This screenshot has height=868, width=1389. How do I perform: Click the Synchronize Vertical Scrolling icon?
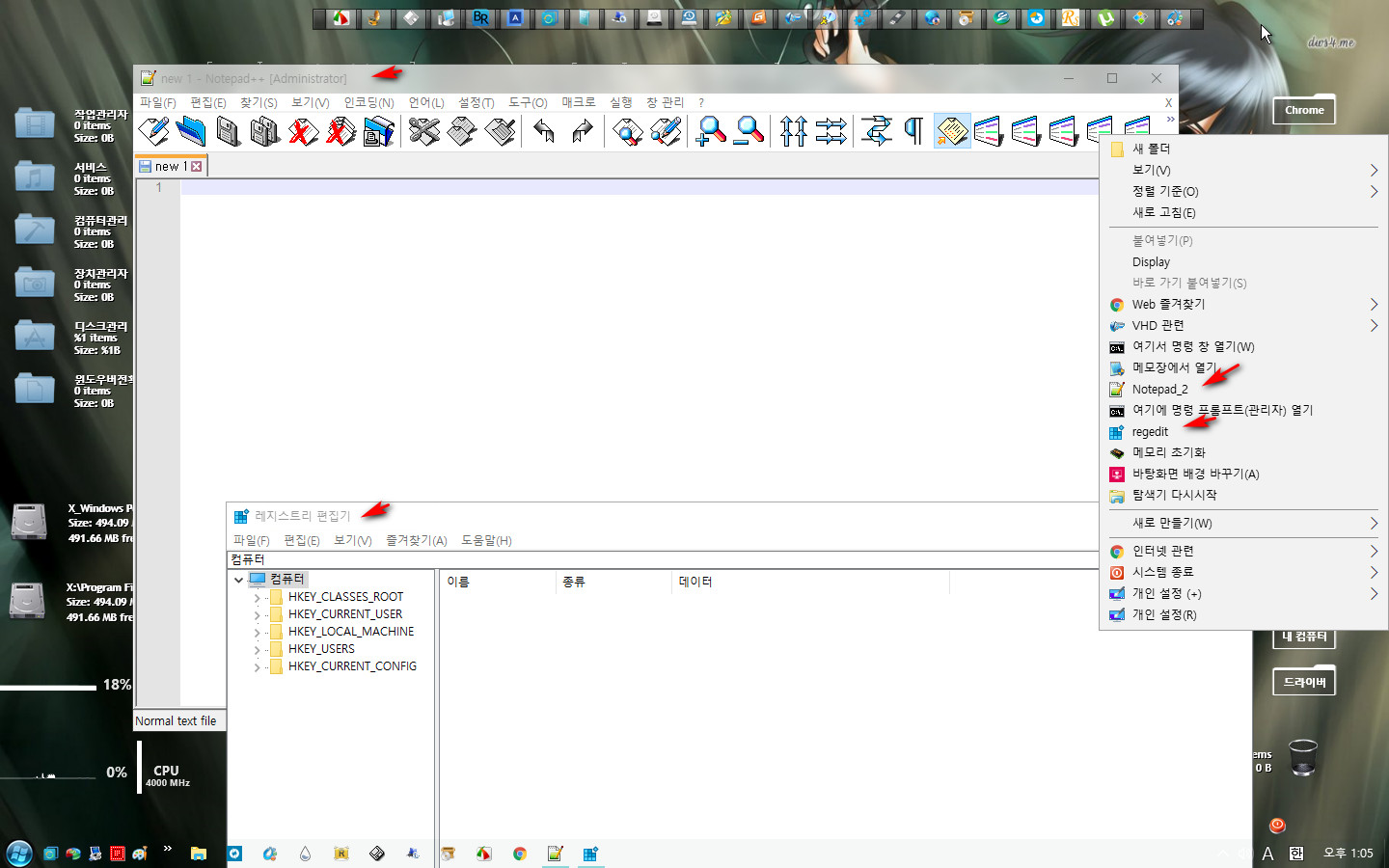[x=793, y=131]
